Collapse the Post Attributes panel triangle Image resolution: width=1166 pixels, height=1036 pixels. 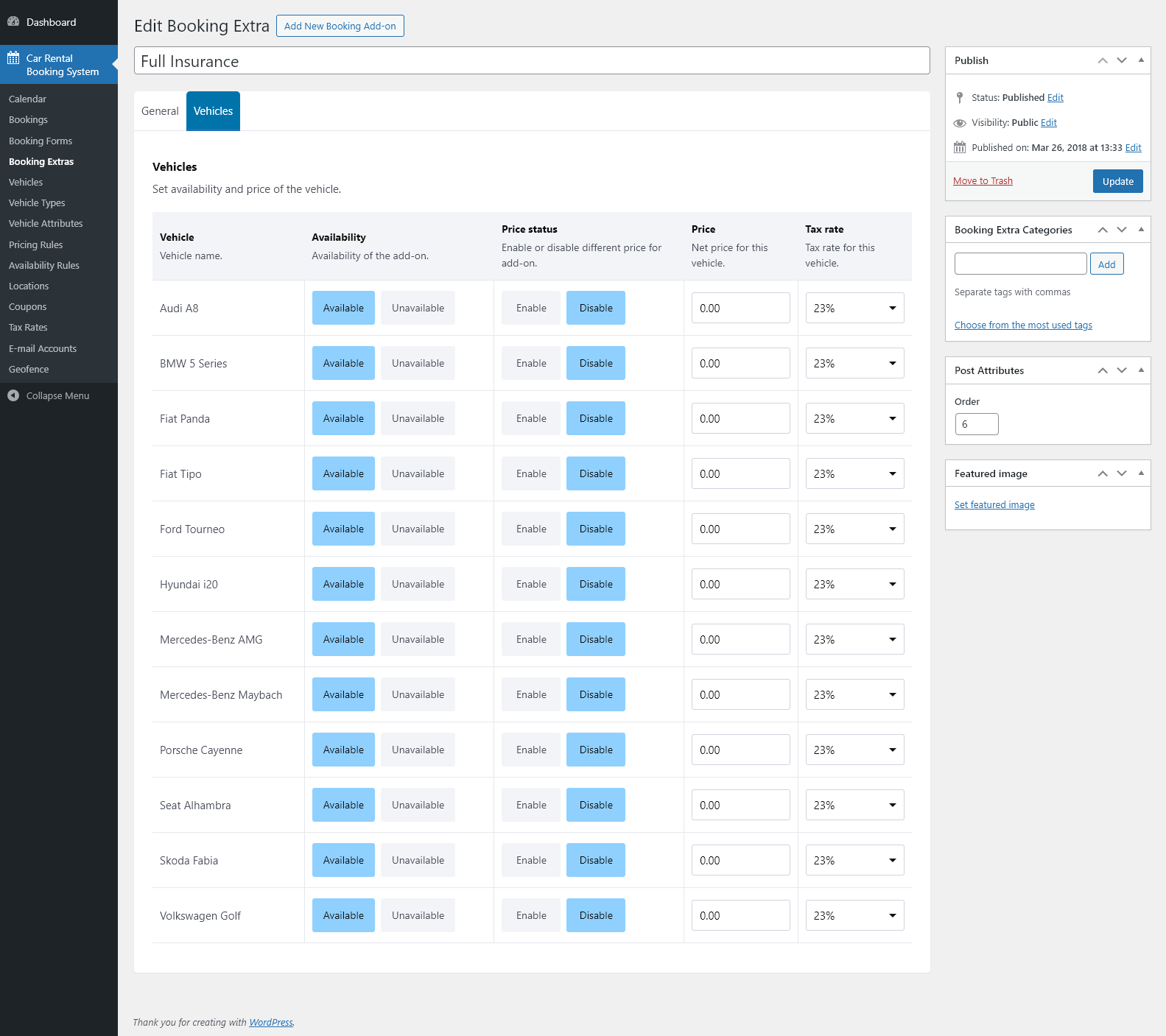[1141, 370]
